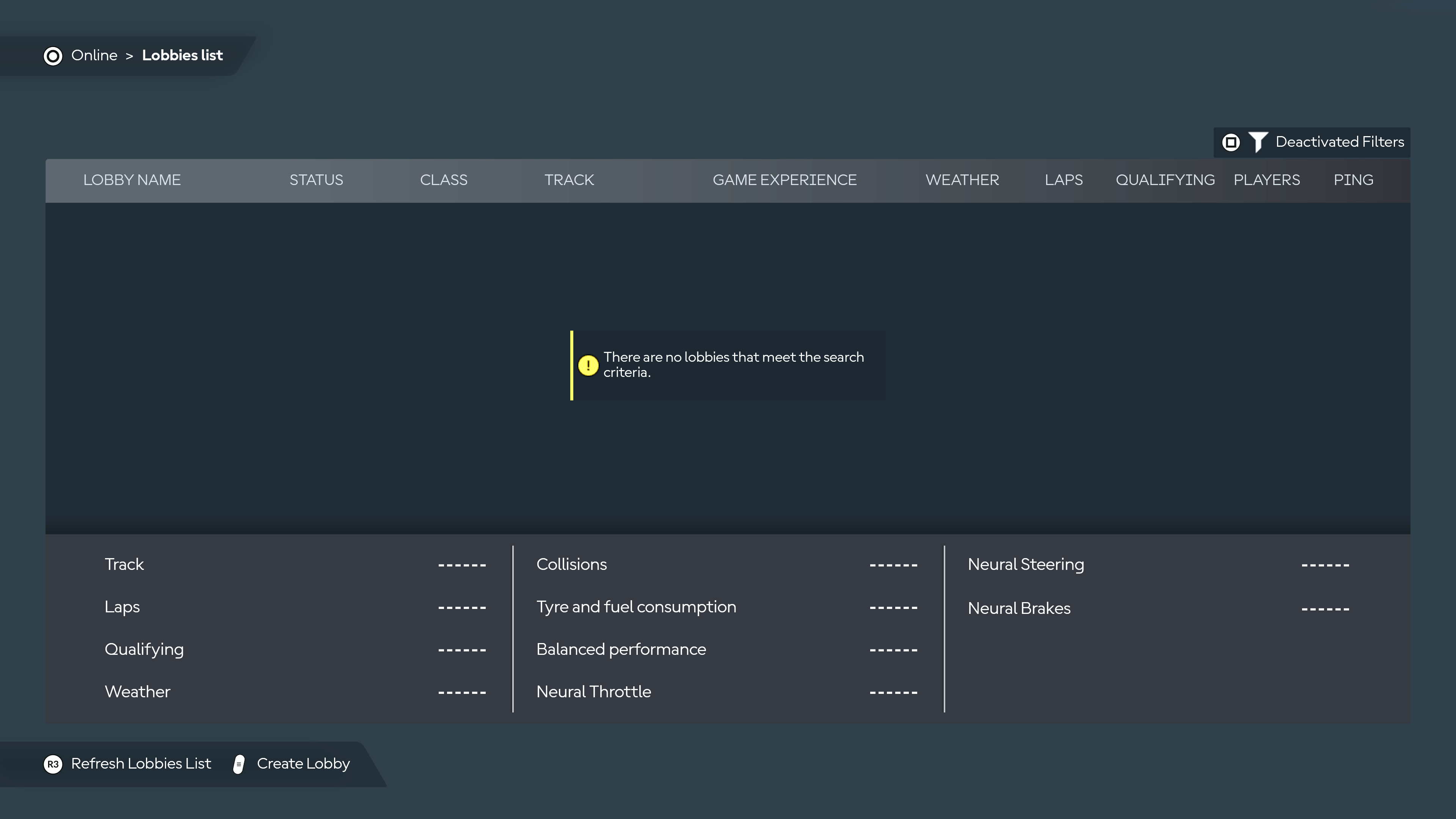
Task: Refresh Lobbies List
Action: [x=141, y=764]
